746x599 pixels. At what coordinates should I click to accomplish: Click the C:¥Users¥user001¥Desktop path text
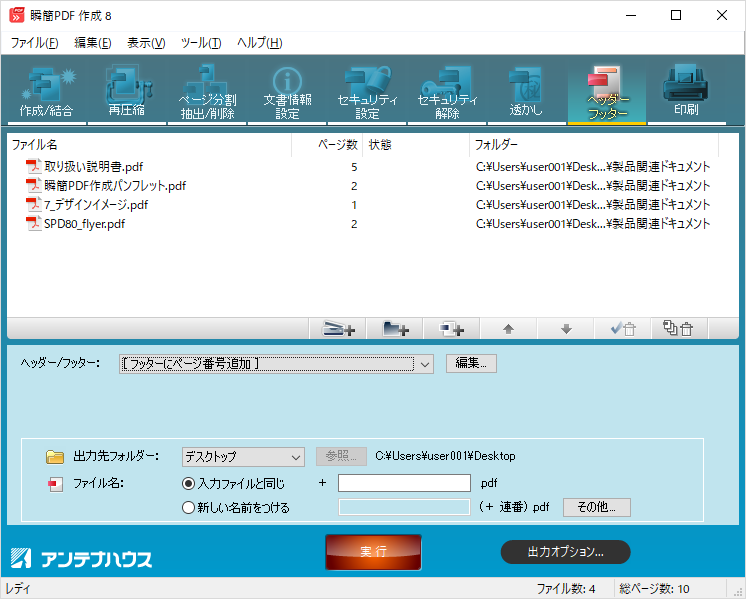[x=445, y=456]
